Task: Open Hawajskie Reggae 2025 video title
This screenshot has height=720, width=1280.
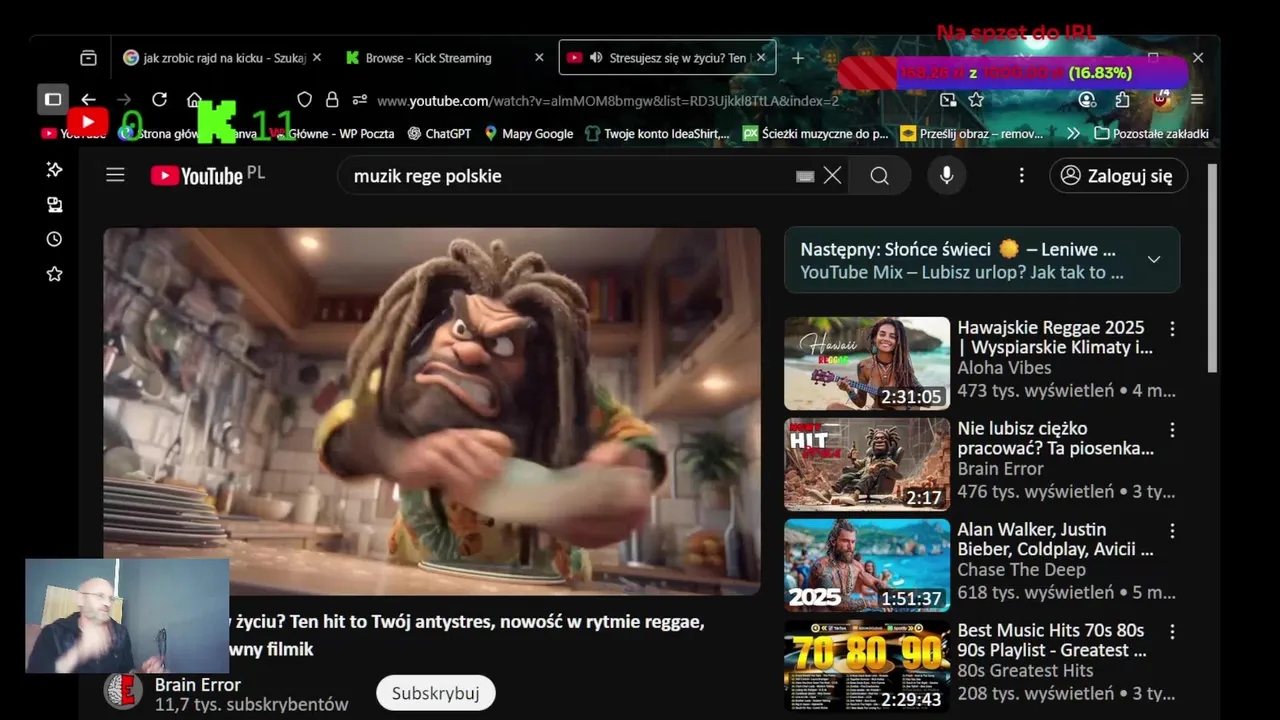Action: (x=1055, y=337)
